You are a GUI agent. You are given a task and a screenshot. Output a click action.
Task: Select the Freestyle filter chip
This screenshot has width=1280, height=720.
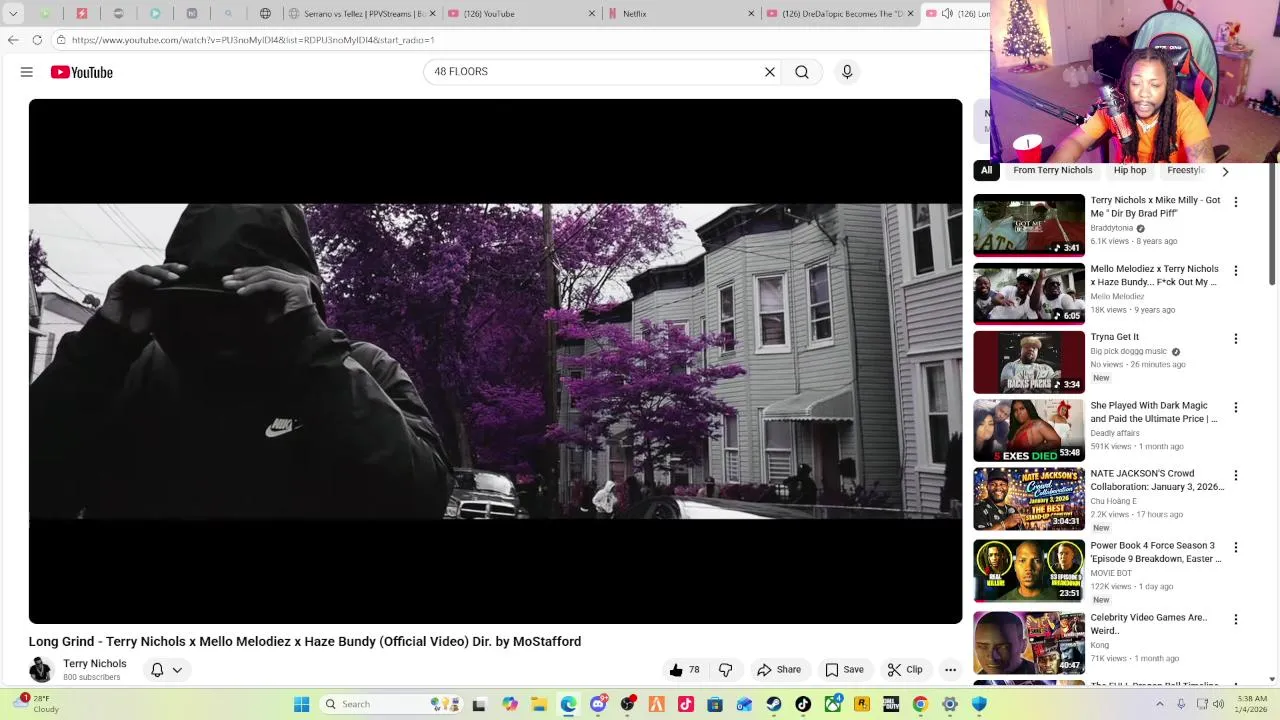(x=1186, y=170)
